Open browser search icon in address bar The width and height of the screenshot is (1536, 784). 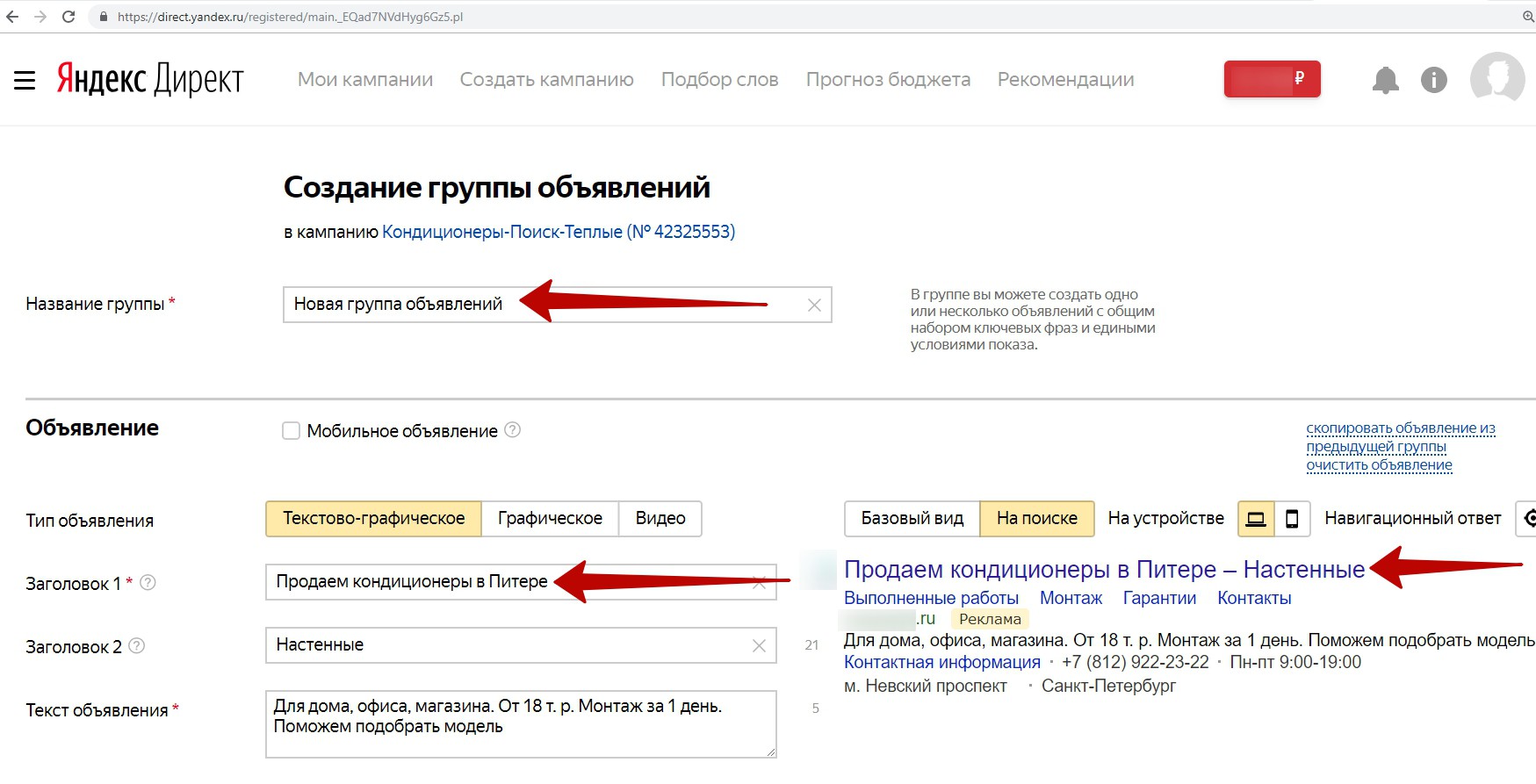click(1528, 17)
